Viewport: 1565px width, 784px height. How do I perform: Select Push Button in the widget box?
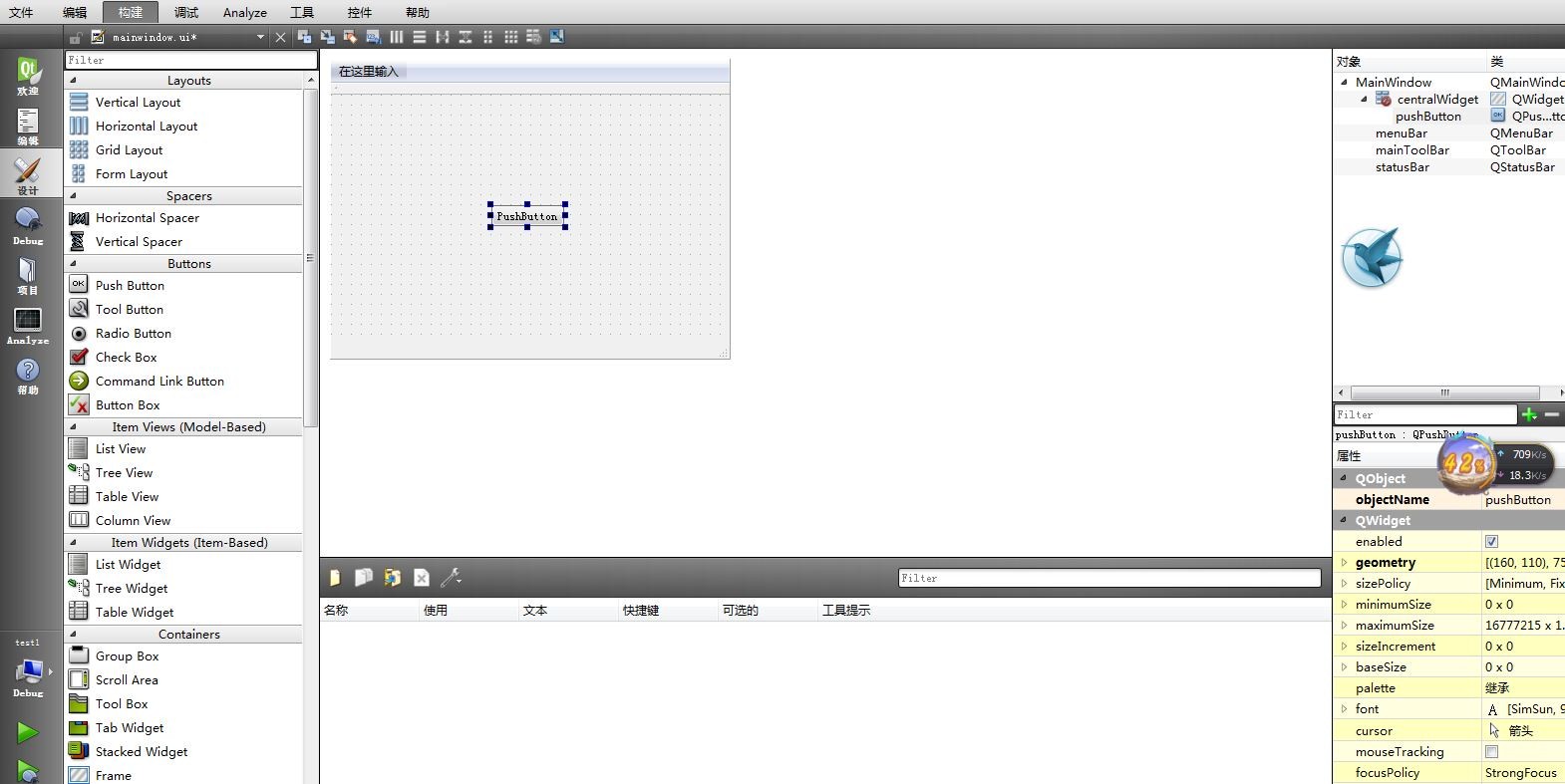point(130,286)
